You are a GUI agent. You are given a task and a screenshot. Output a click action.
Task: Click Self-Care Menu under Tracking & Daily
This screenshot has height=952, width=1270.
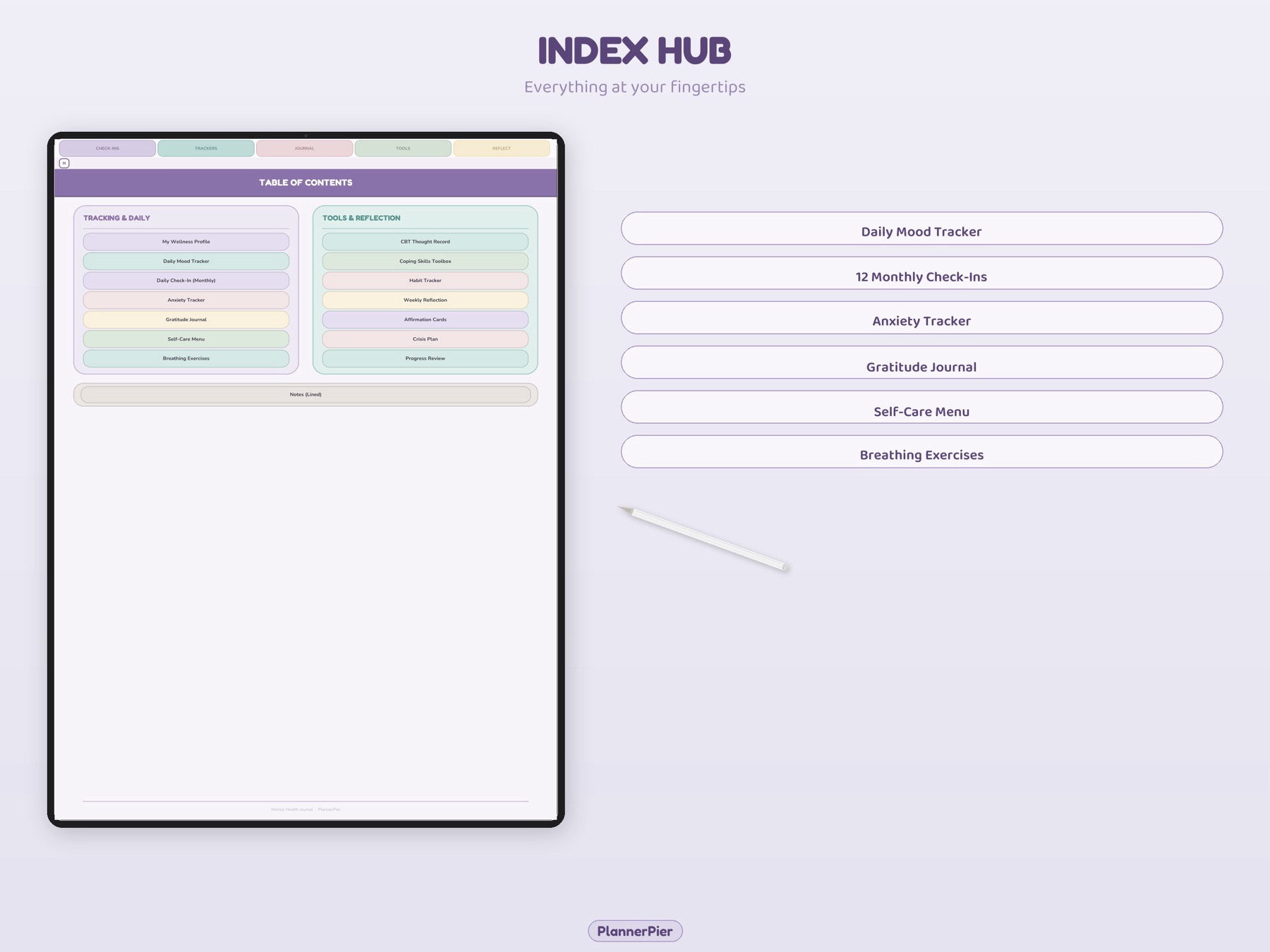(x=186, y=338)
